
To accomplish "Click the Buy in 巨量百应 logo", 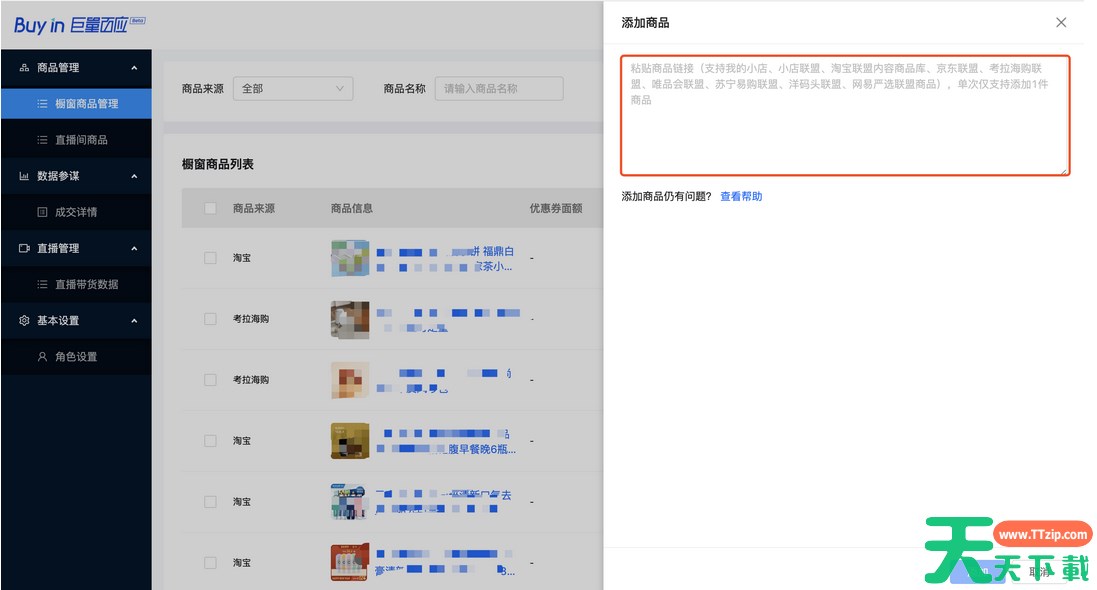I will 80,25.
